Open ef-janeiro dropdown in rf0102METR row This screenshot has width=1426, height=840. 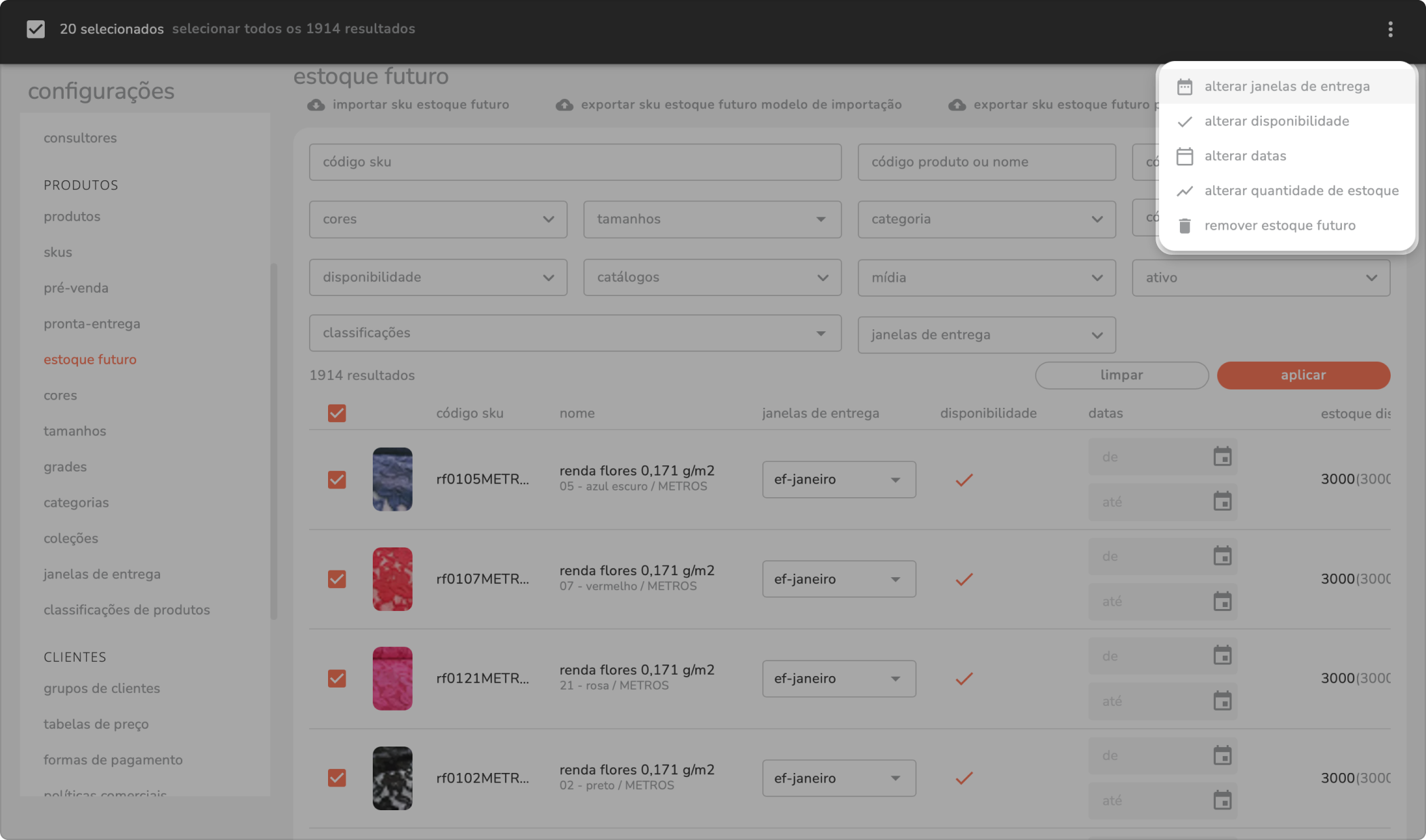[838, 778]
